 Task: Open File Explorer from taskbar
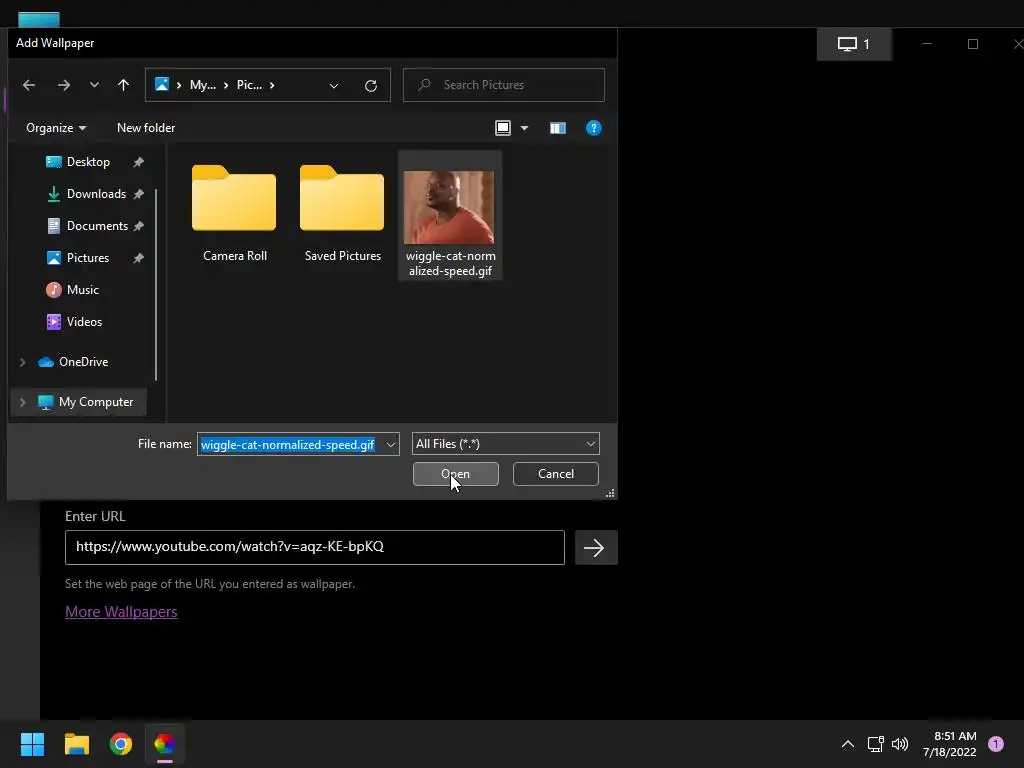click(x=76, y=744)
